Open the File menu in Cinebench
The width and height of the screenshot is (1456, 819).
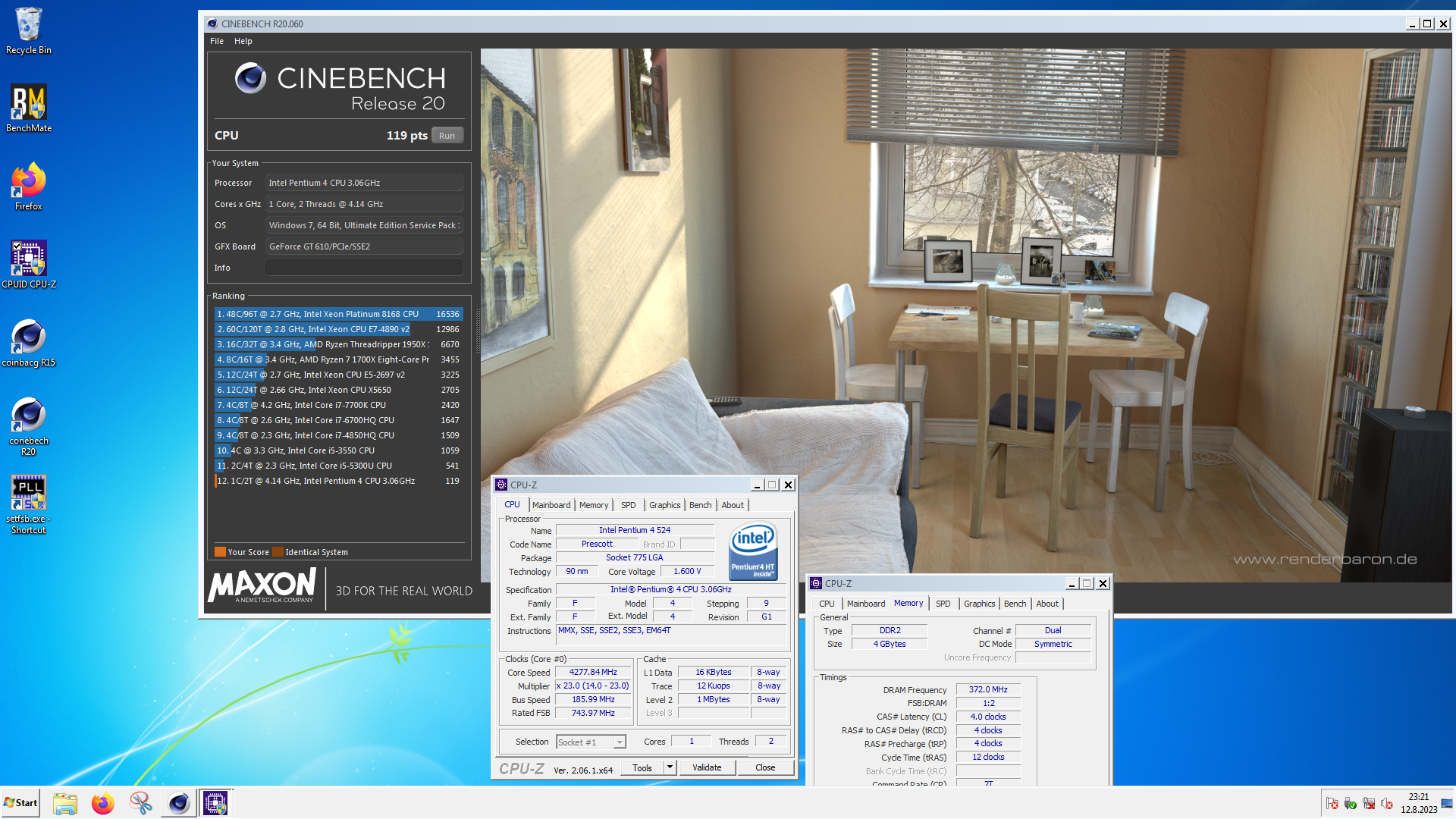(x=217, y=41)
